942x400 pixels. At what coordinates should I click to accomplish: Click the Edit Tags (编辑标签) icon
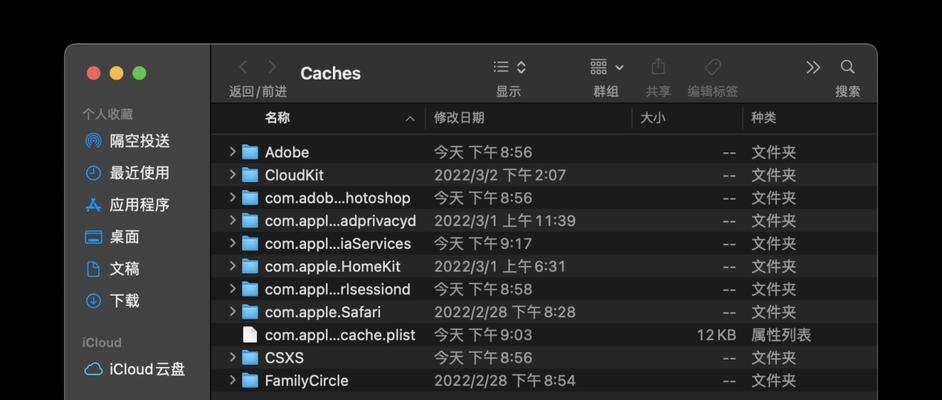click(713, 67)
